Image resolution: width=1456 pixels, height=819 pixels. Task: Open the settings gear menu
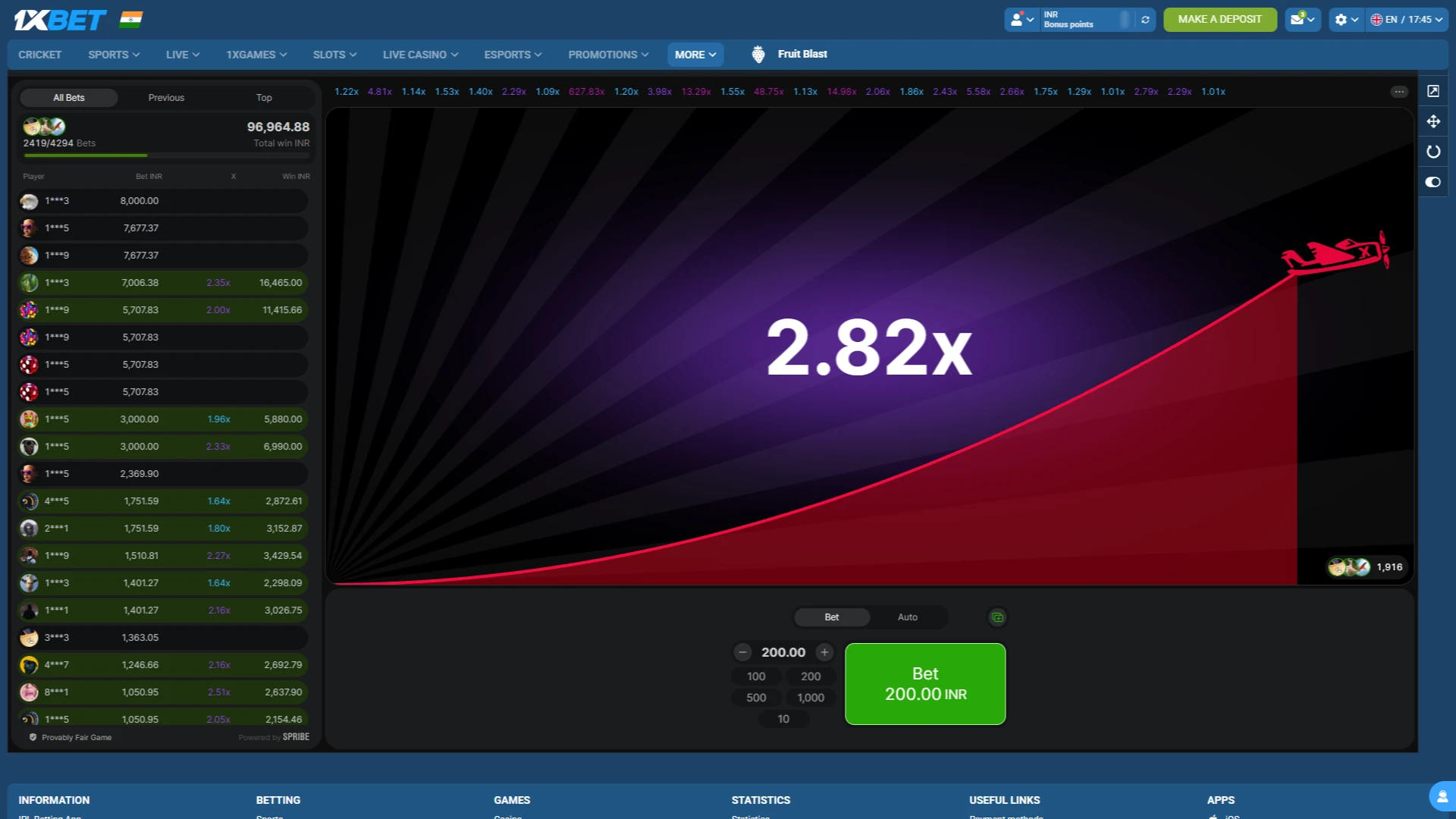[x=1341, y=19]
